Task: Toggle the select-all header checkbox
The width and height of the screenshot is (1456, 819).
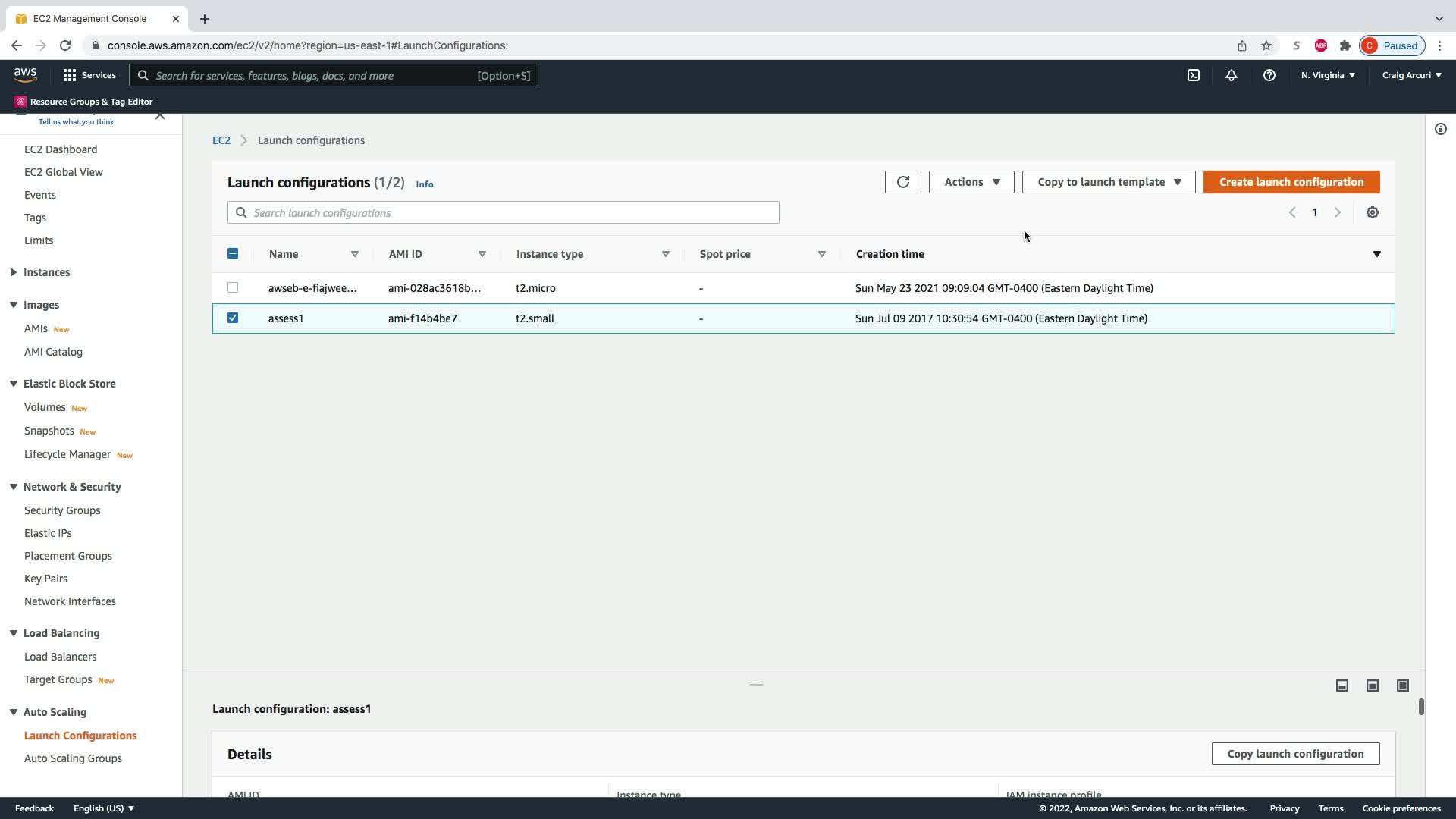Action: tap(233, 253)
